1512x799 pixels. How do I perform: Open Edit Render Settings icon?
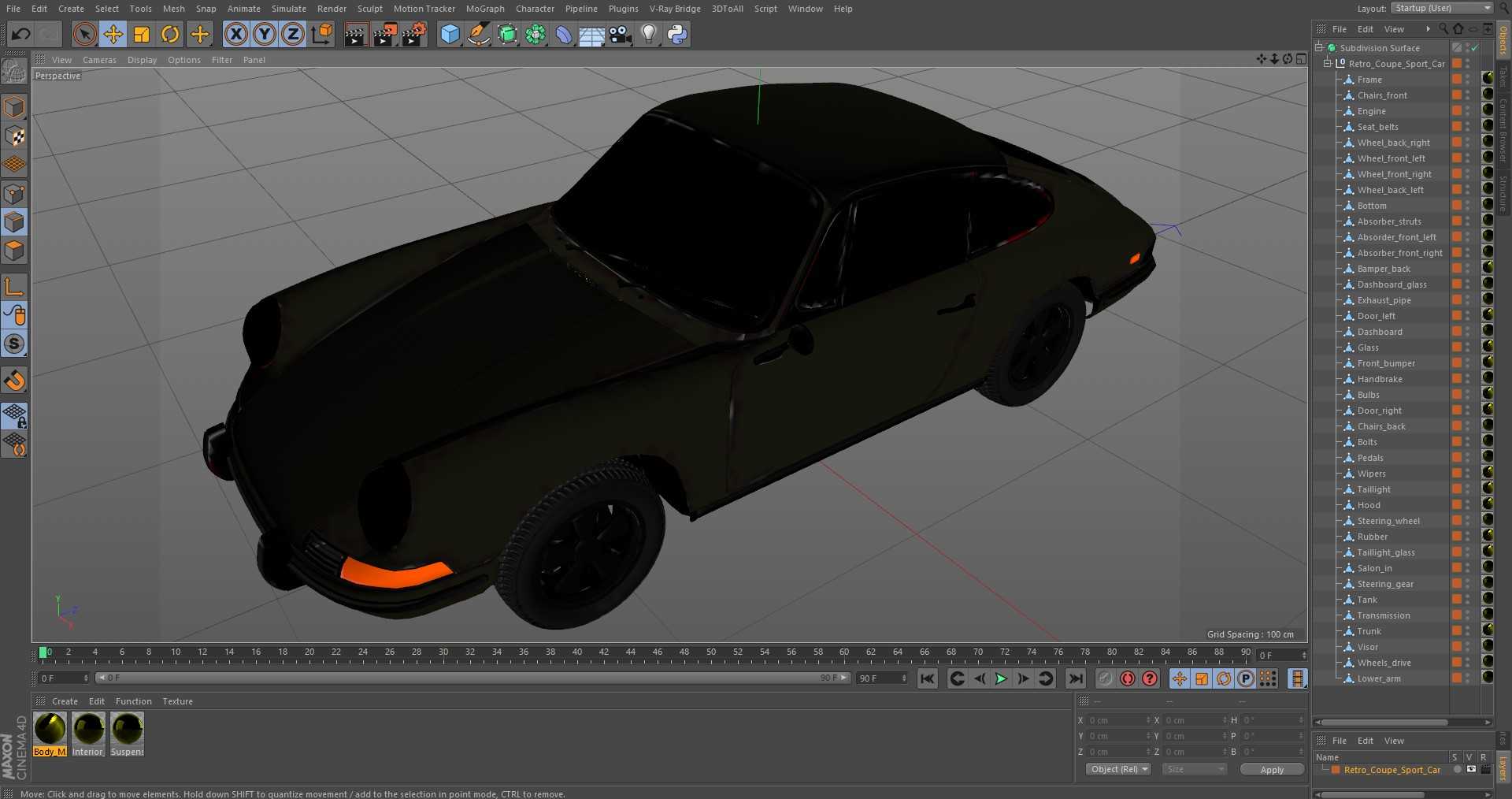pos(413,34)
